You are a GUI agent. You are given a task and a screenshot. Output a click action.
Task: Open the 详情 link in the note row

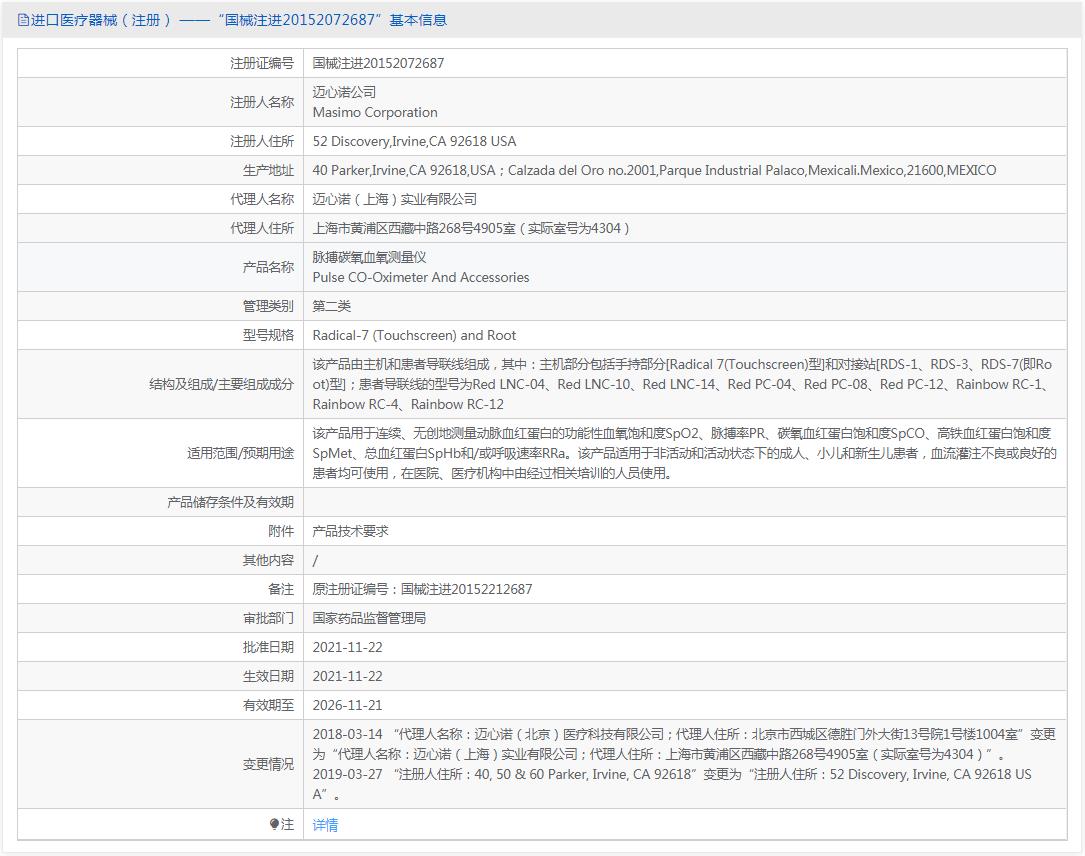coord(325,825)
